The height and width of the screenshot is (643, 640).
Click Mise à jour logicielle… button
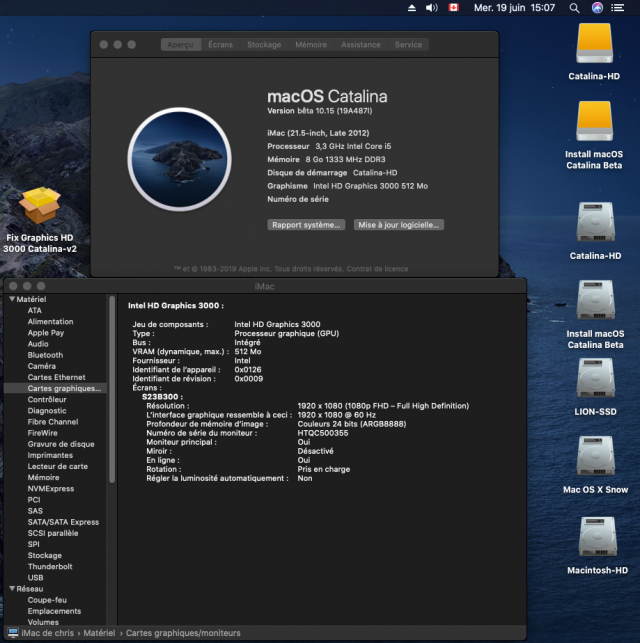[x=399, y=225]
